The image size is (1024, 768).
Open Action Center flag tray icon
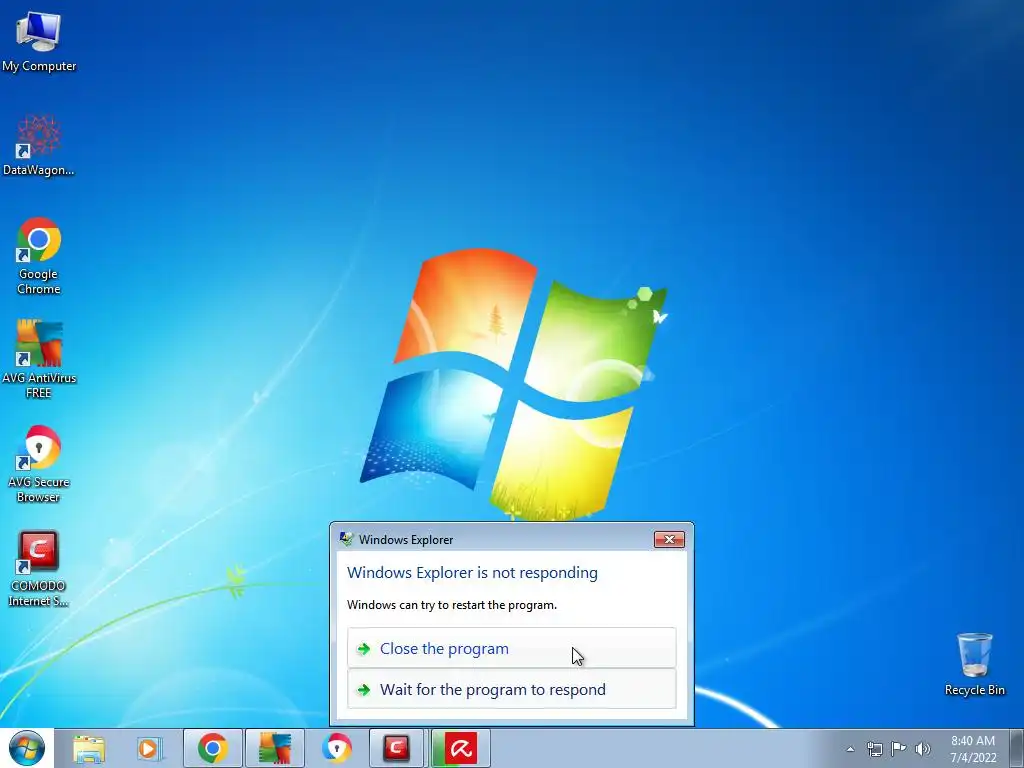(899, 749)
